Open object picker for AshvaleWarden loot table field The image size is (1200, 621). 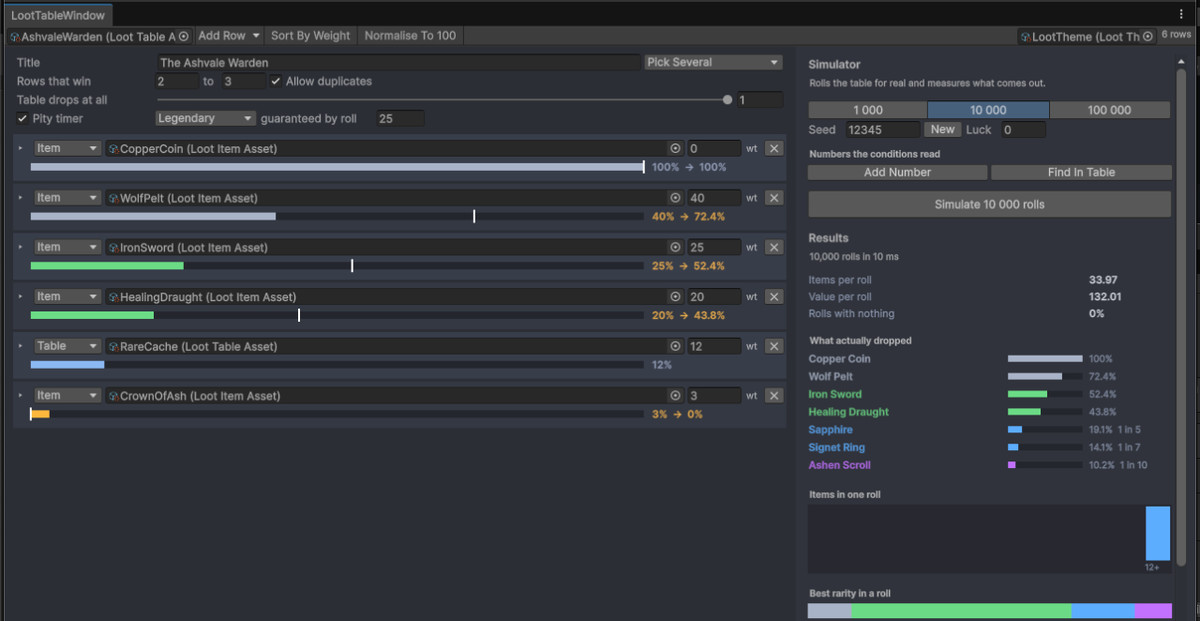click(x=183, y=36)
